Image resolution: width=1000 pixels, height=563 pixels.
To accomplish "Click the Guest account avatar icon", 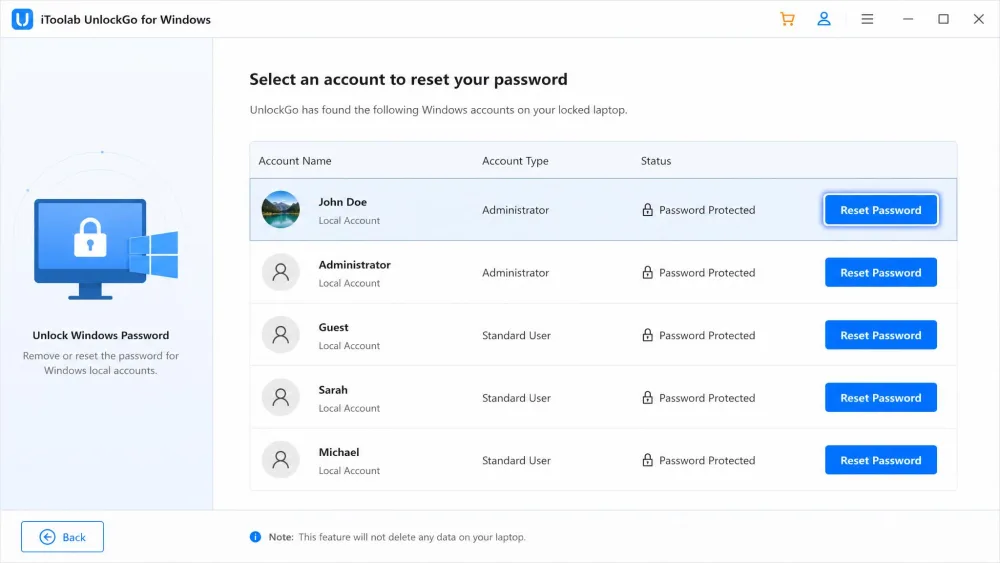I will click(x=281, y=335).
